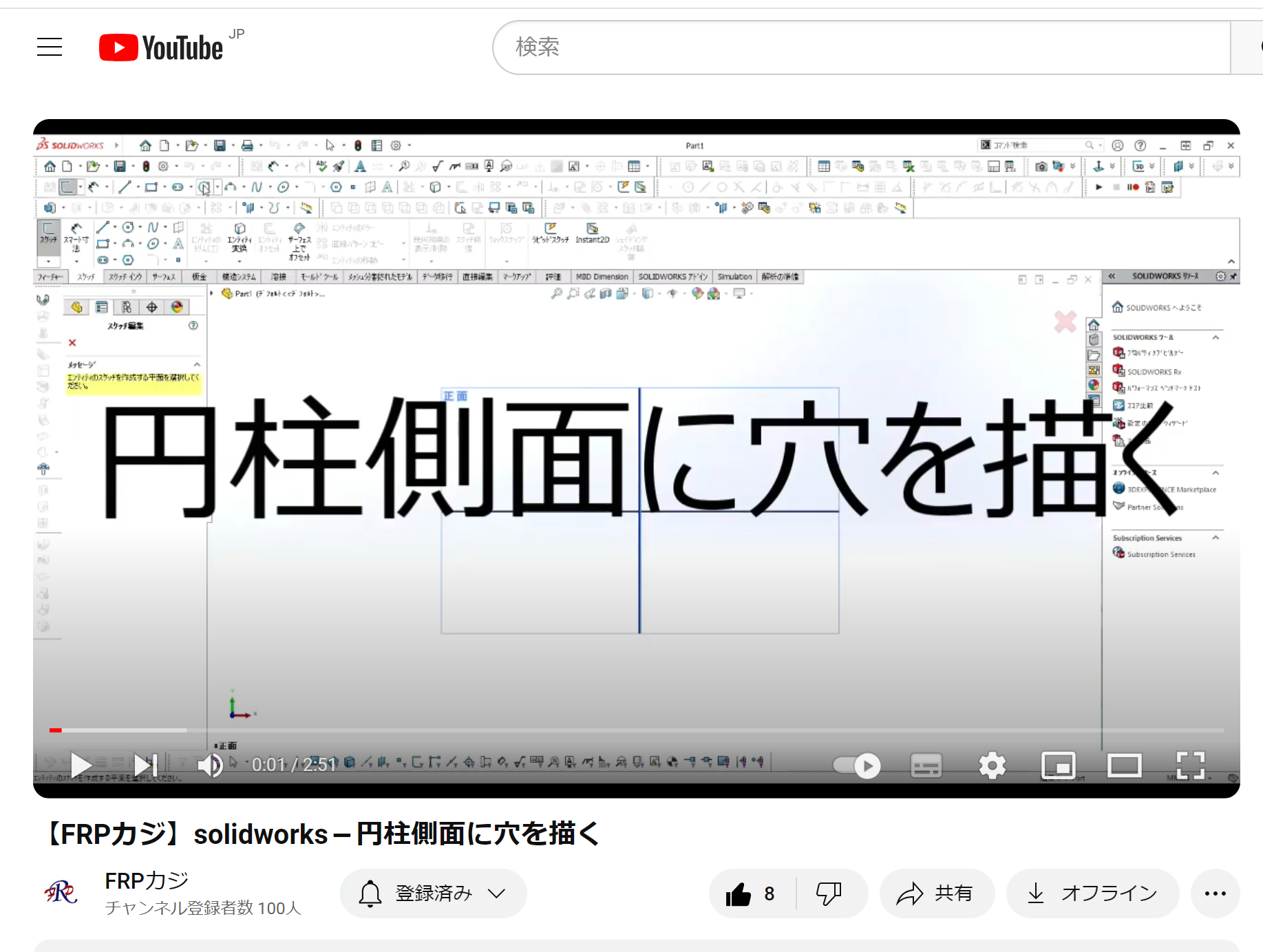Screen dimensions: 1263x952
Task: Open the more actions three-dot menu
Action: click(1215, 893)
